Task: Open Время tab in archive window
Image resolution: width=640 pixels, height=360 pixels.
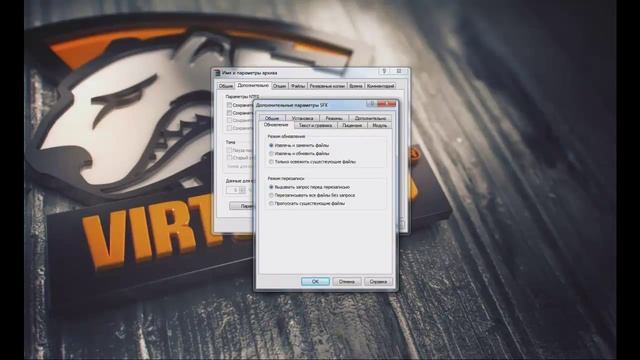Action: coord(356,86)
